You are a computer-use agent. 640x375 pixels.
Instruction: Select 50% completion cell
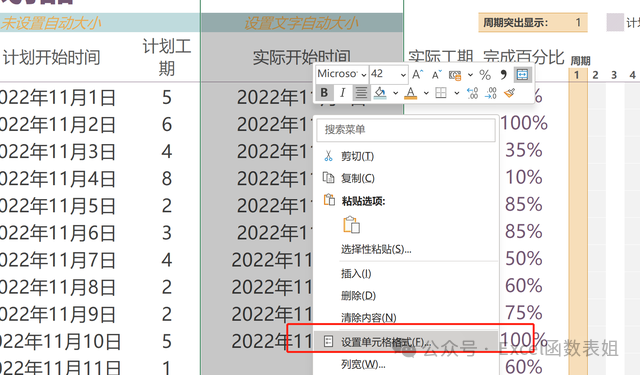[524, 259]
